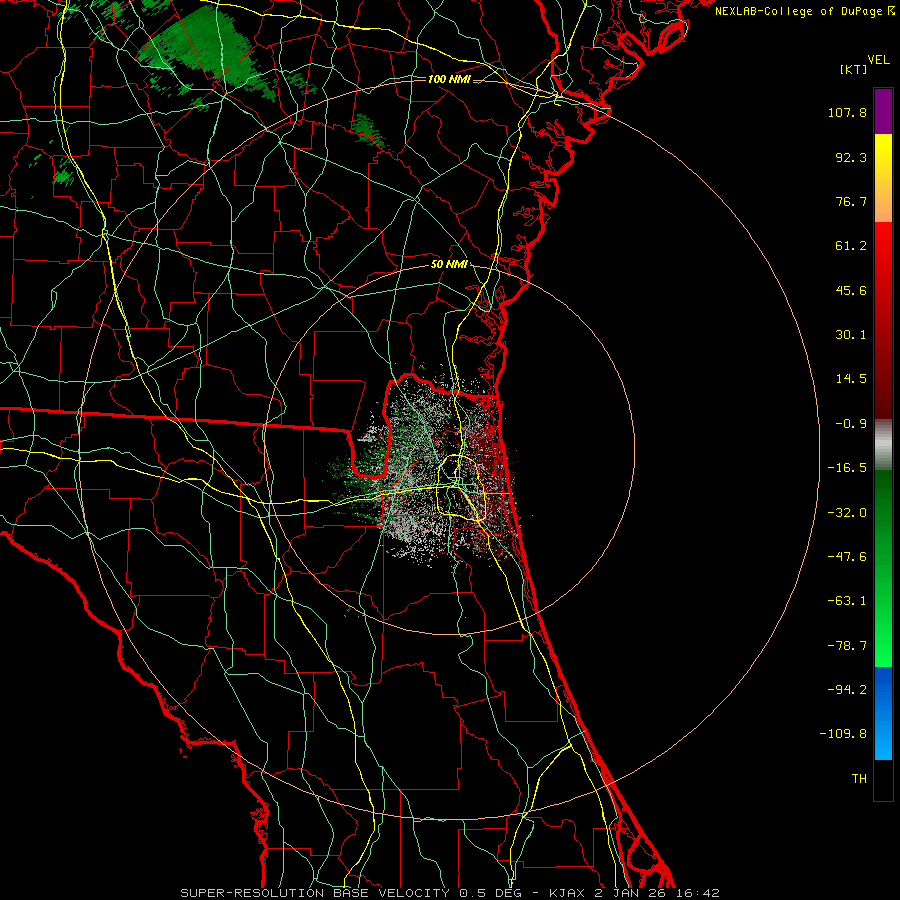The height and width of the screenshot is (900, 900).
Task: Click the -63.1 legend value
Action: pos(847,601)
